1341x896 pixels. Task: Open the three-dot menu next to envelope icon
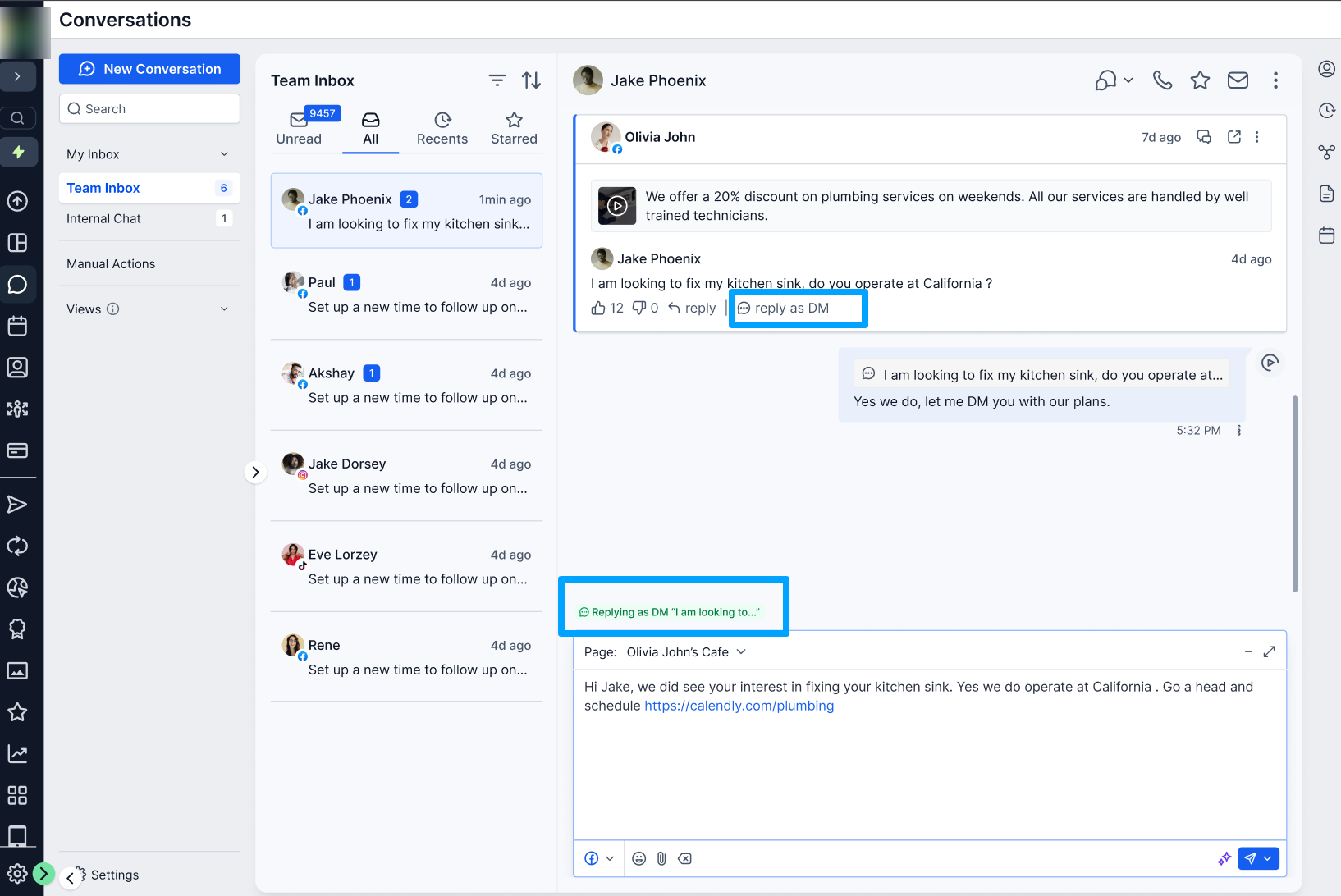(x=1275, y=80)
